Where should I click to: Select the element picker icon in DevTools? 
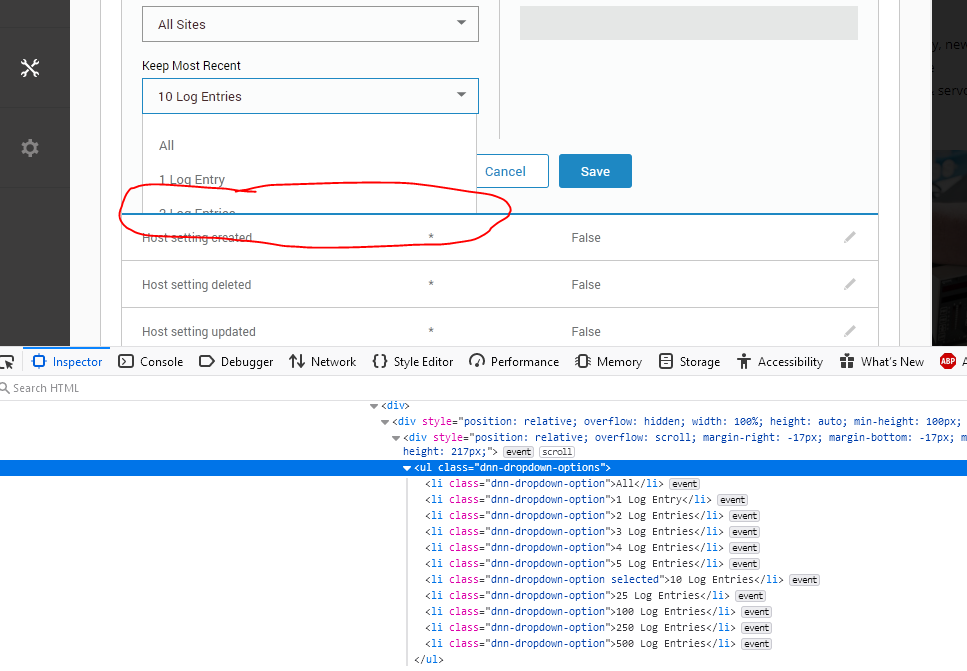(8, 361)
